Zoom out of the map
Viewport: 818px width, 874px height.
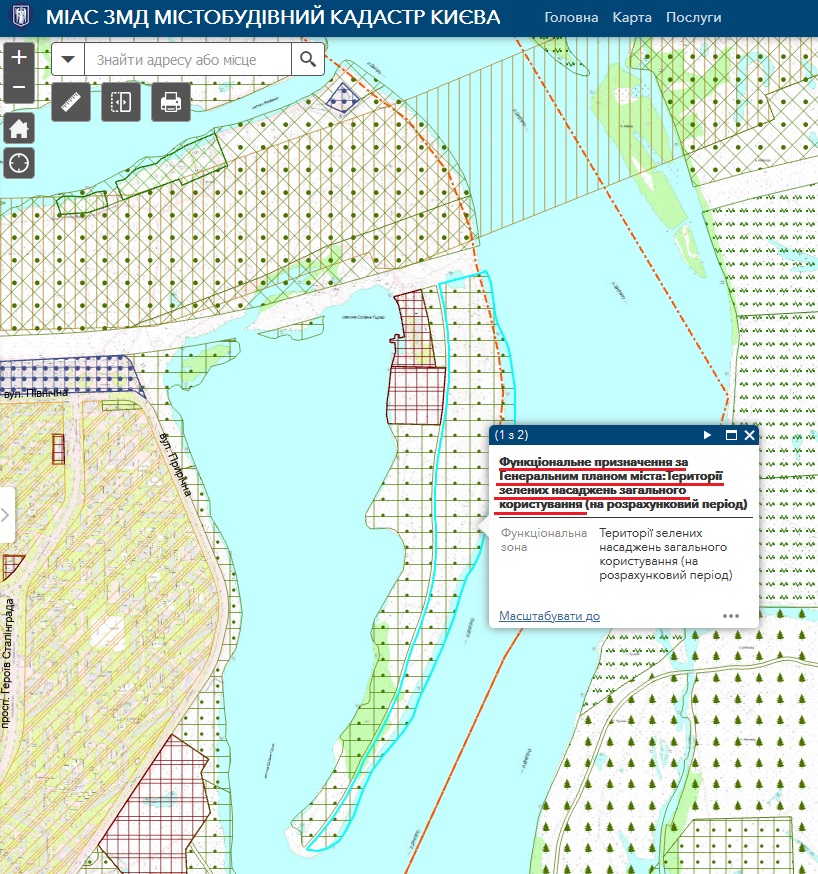[19, 88]
